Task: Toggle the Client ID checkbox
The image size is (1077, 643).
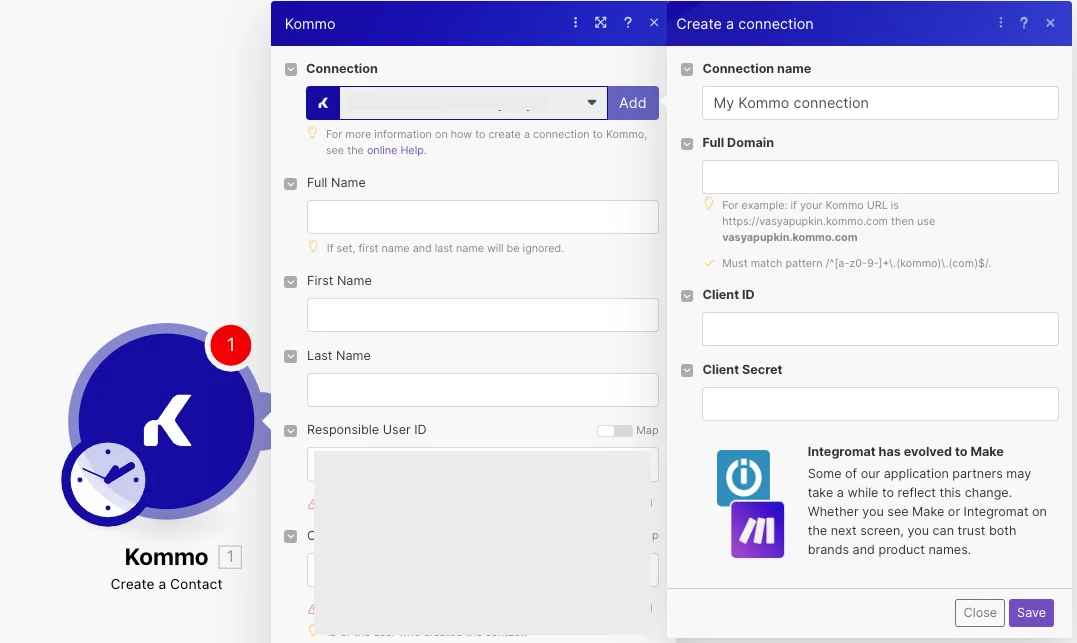Action: [687, 295]
